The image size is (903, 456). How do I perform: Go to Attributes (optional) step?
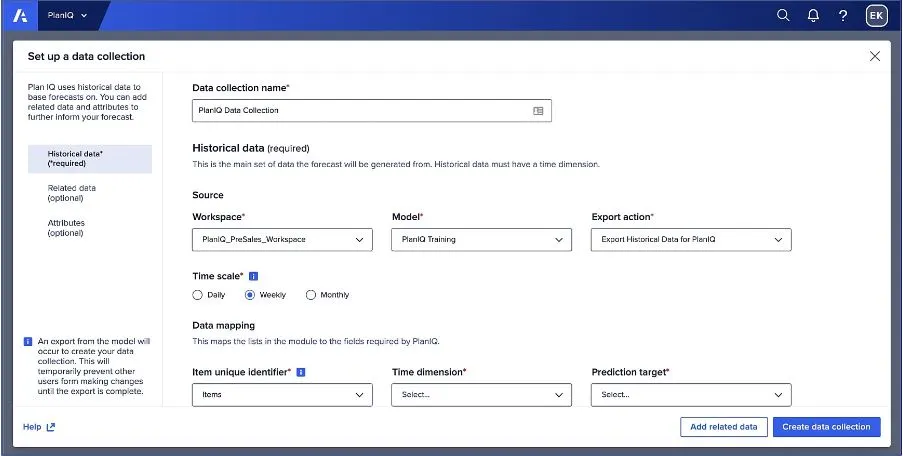66,228
